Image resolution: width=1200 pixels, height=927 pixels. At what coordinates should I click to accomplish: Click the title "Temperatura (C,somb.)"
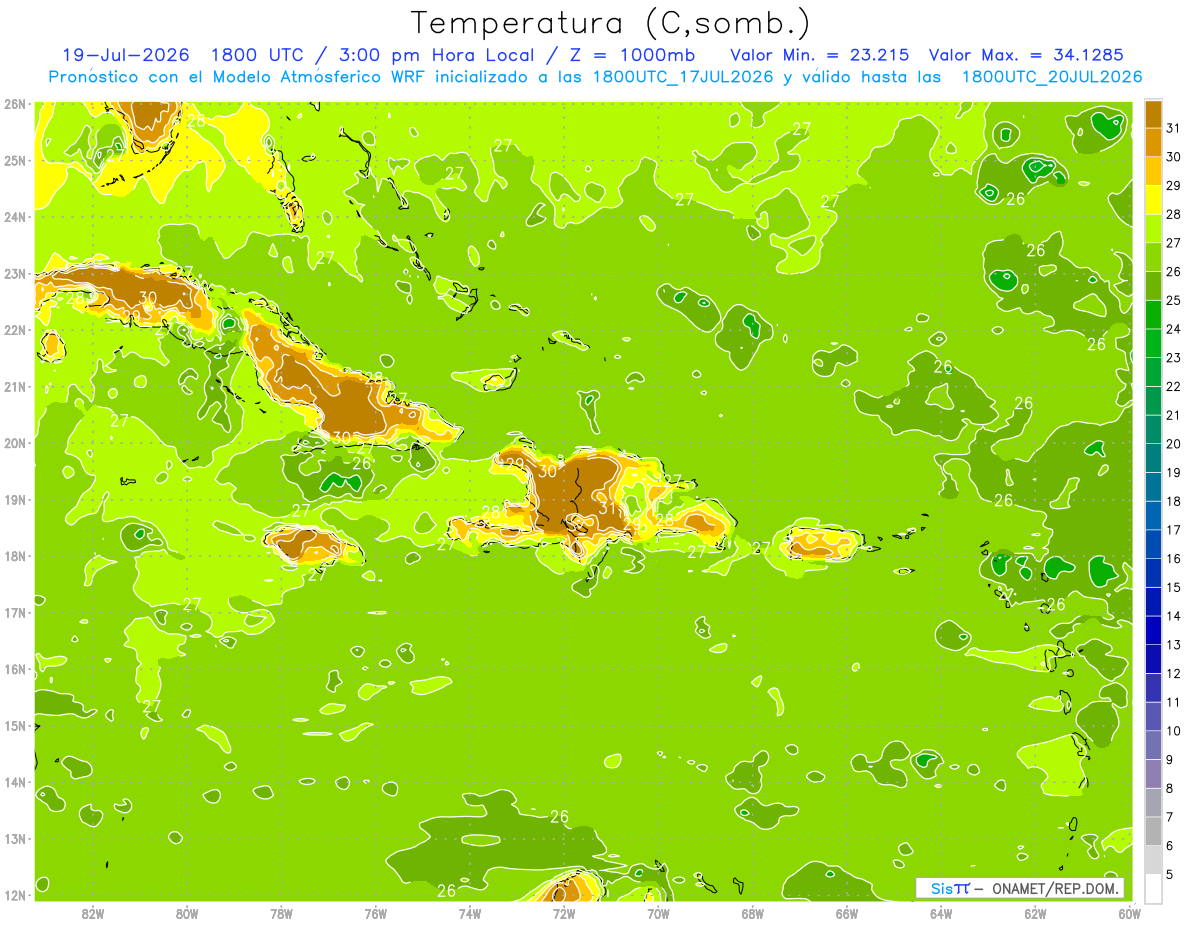[x=611, y=23]
